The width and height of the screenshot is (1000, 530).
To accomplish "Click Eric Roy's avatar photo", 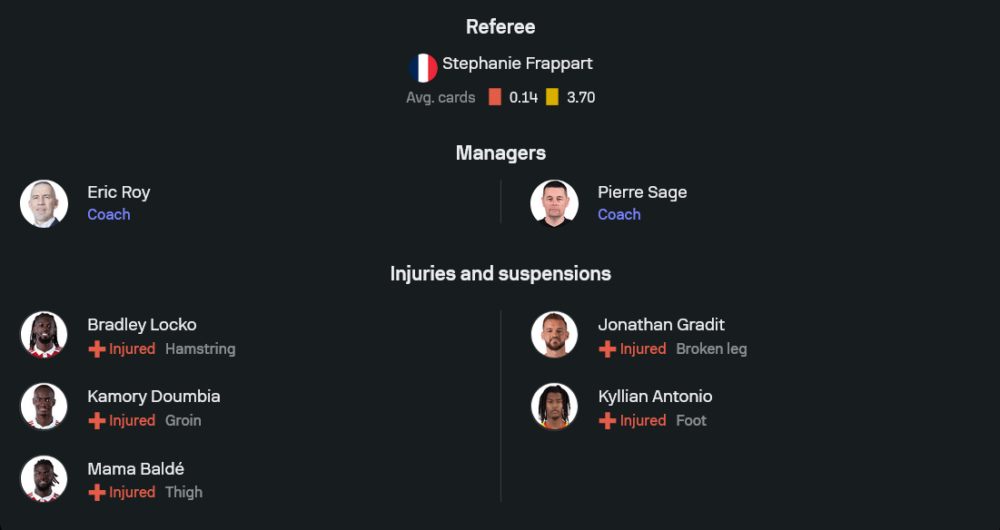I will click(44, 203).
